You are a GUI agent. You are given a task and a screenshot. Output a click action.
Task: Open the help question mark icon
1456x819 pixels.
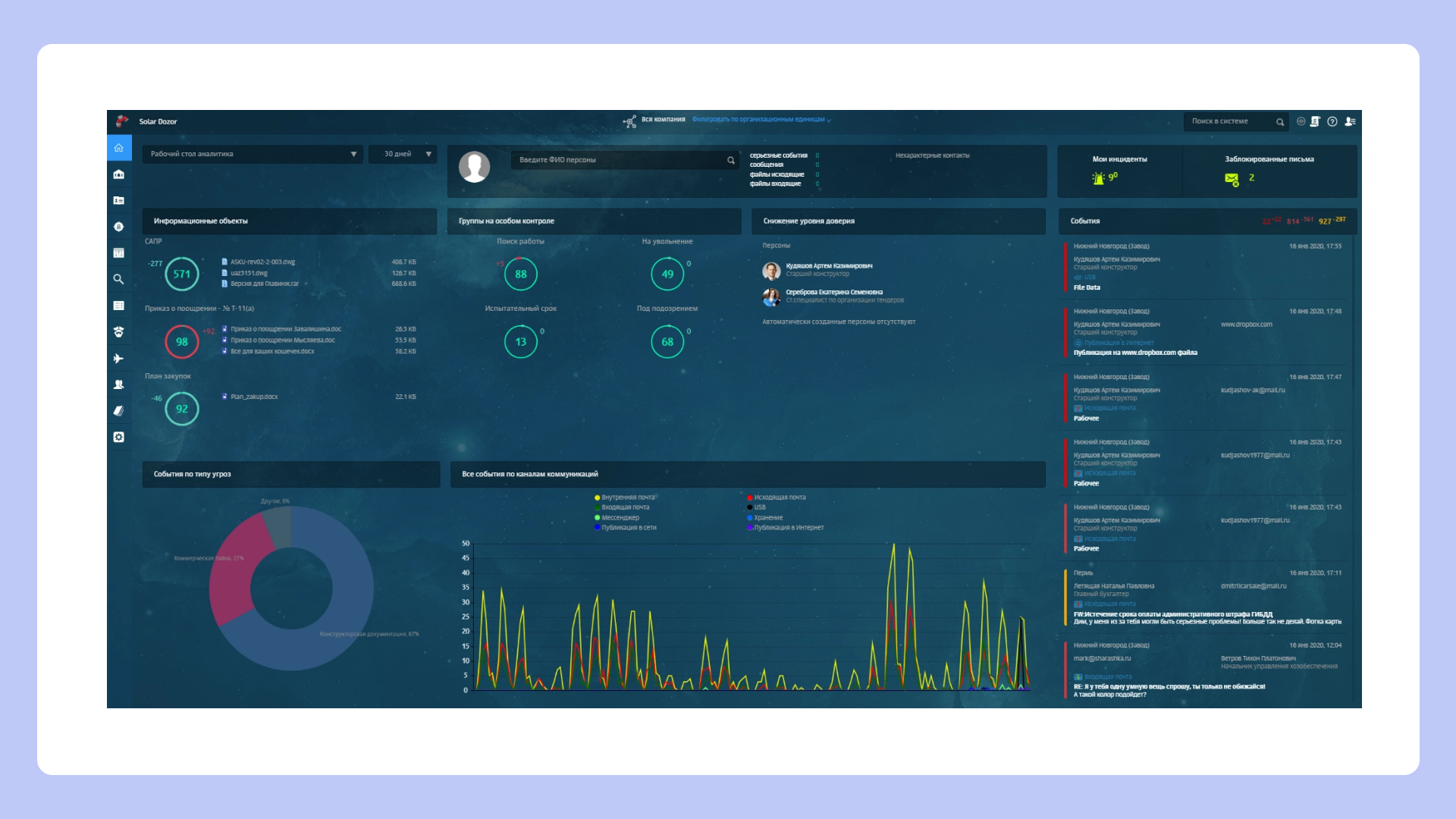[1332, 121]
